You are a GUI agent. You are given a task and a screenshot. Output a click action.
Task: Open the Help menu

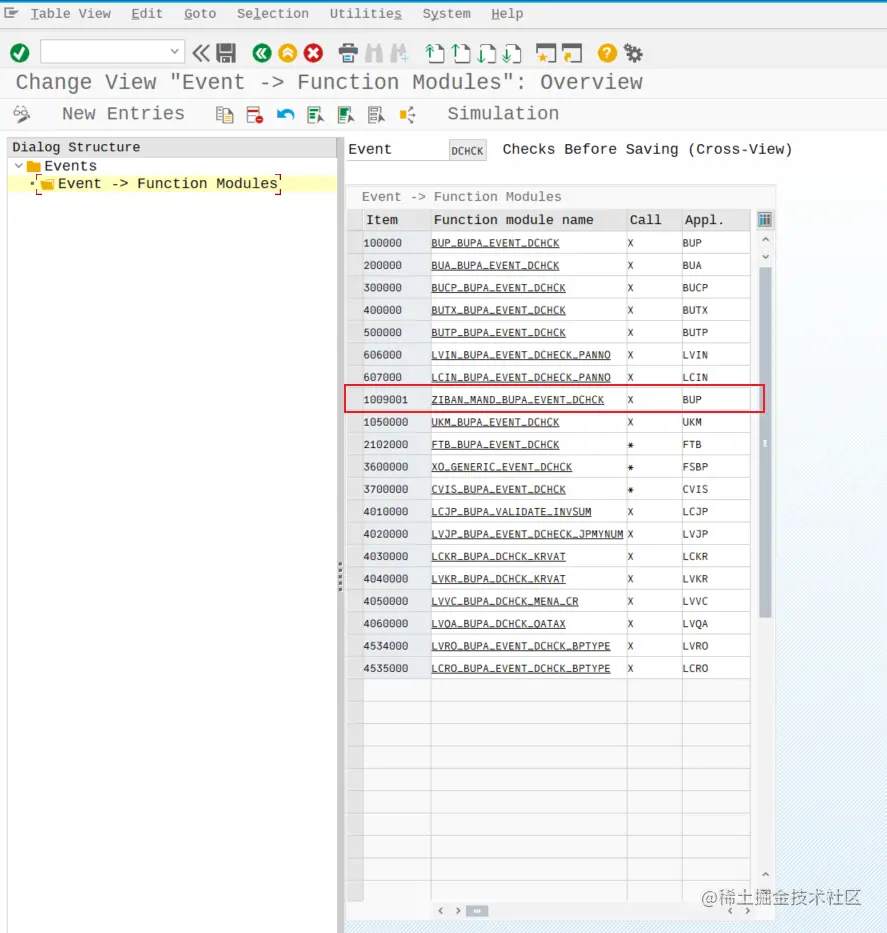pos(507,14)
